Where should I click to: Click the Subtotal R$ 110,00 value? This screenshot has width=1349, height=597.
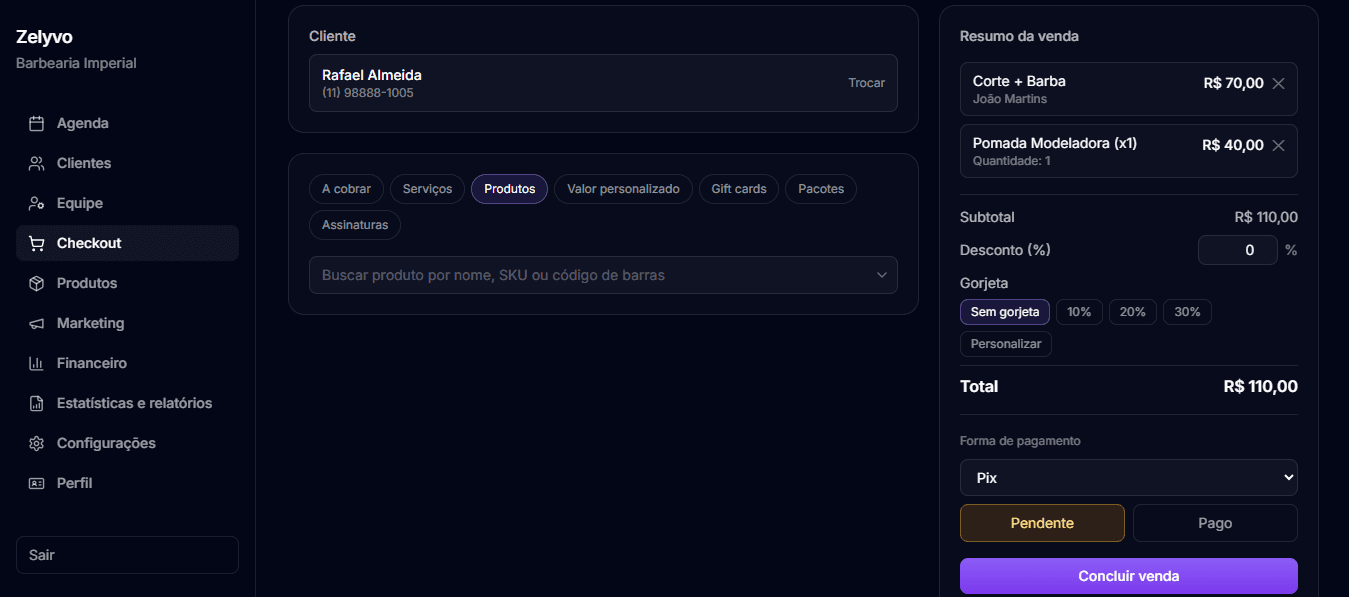click(x=1266, y=217)
